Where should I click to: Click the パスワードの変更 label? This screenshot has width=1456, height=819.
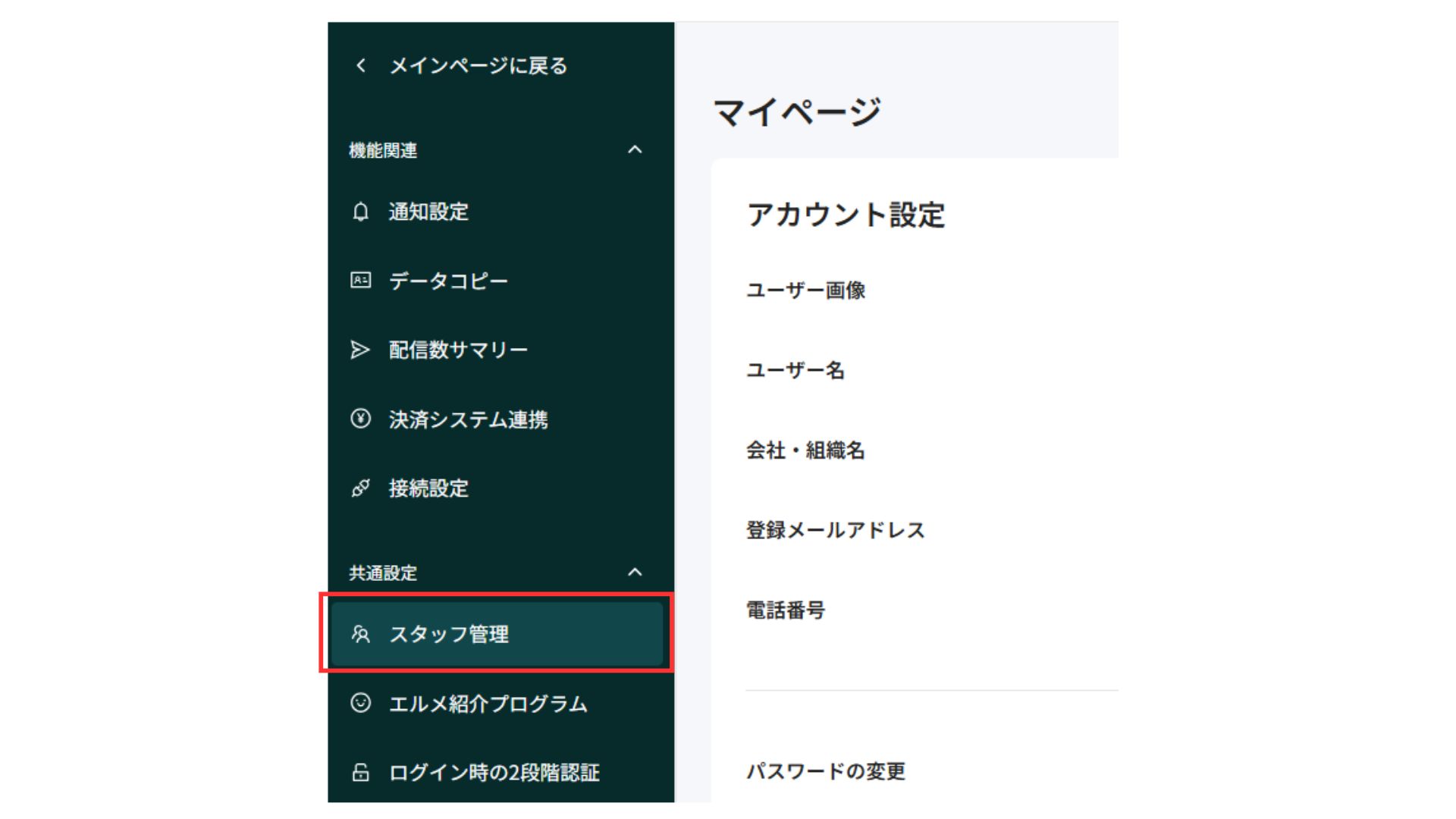pos(826,771)
